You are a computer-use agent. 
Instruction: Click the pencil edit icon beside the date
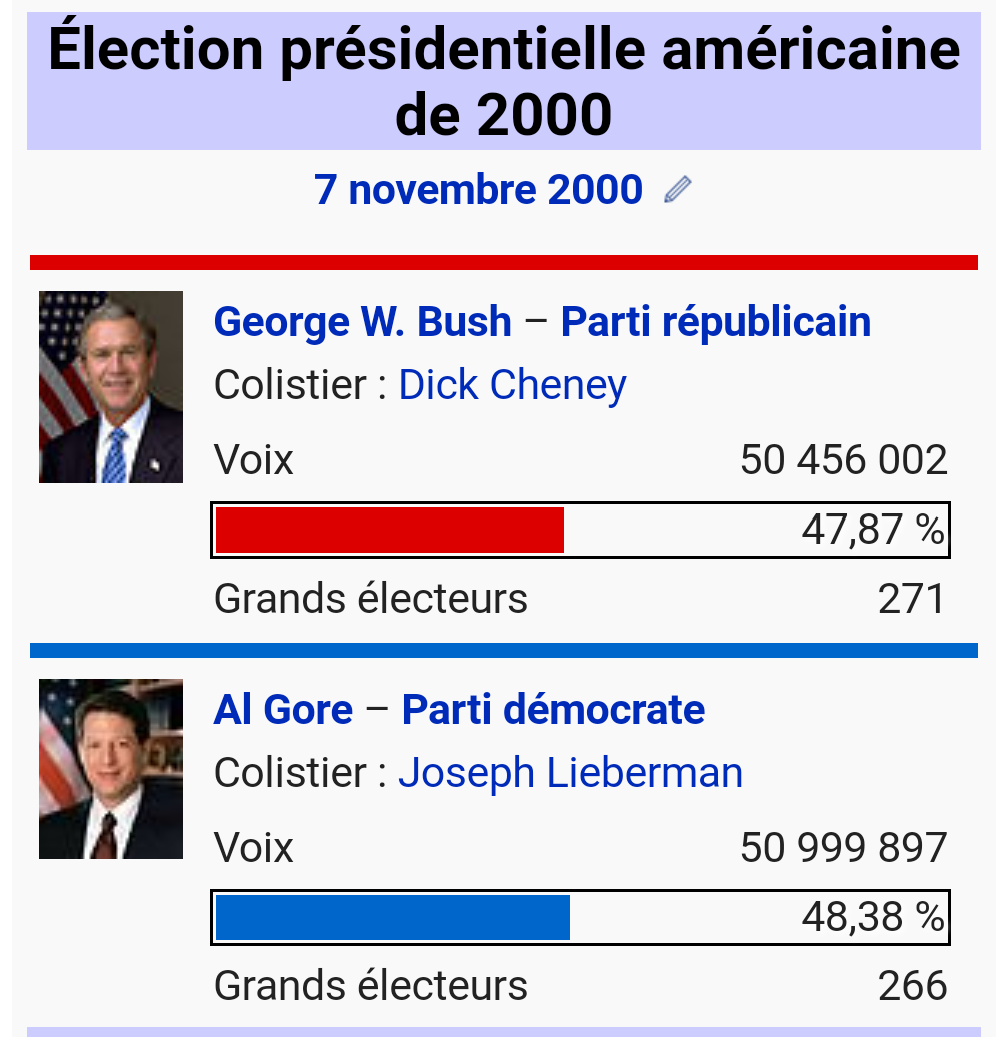pyautogui.click(x=678, y=189)
